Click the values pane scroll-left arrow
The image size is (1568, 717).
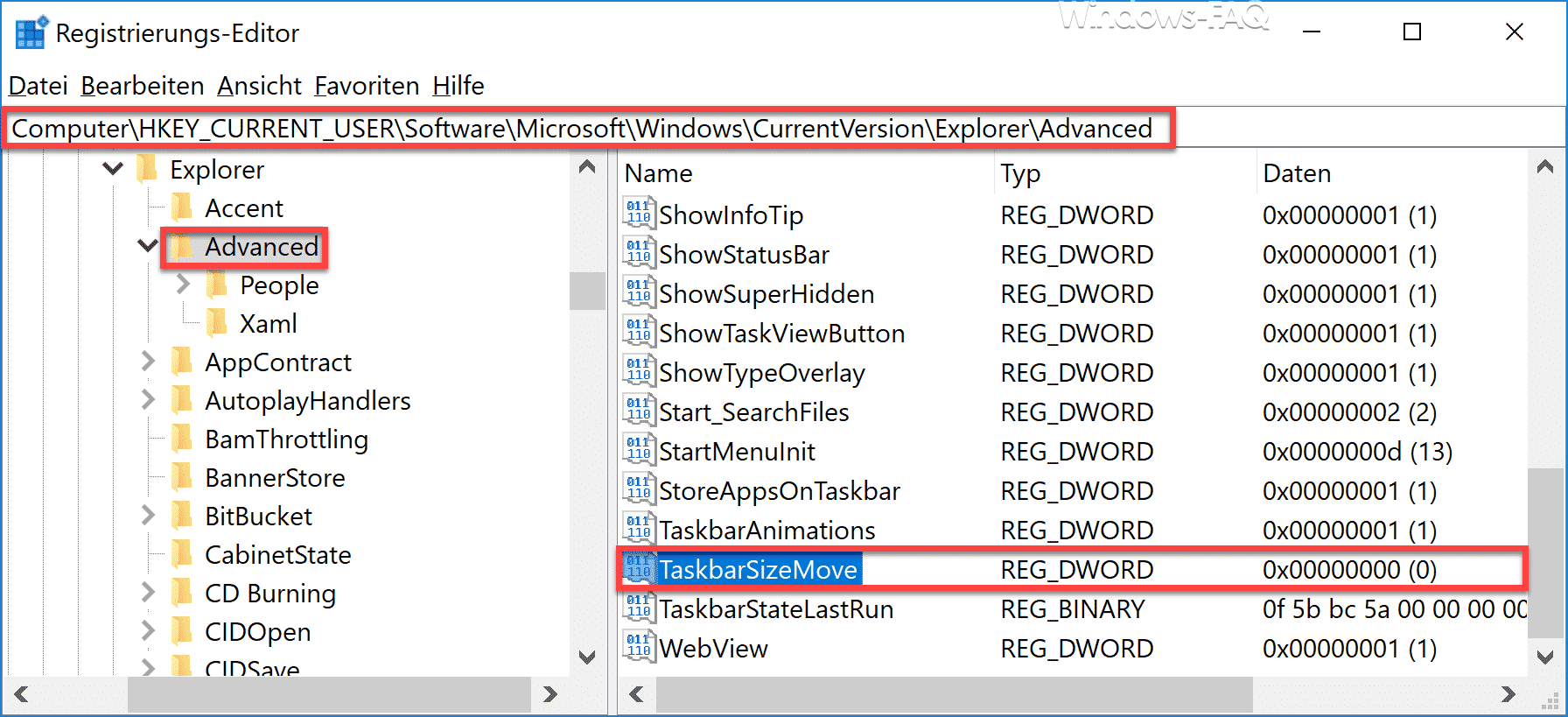coord(636,694)
